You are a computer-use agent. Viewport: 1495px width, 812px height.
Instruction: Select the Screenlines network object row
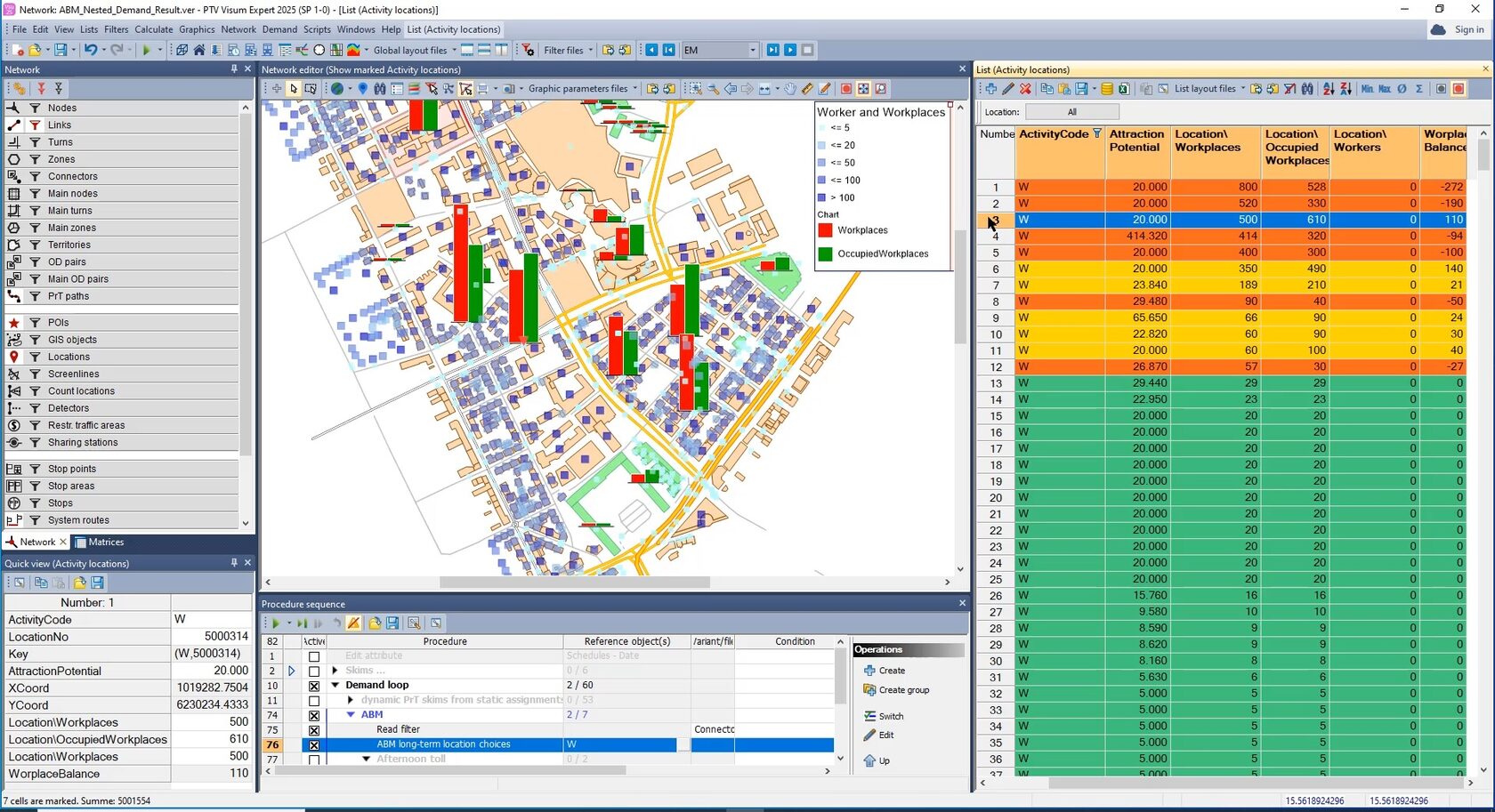pyautogui.click(x=73, y=374)
